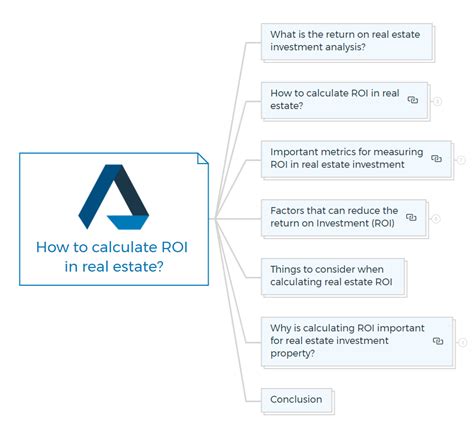Select 'Factors that can reduce the return' node
The width and height of the screenshot is (474, 431).
point(343,217)
